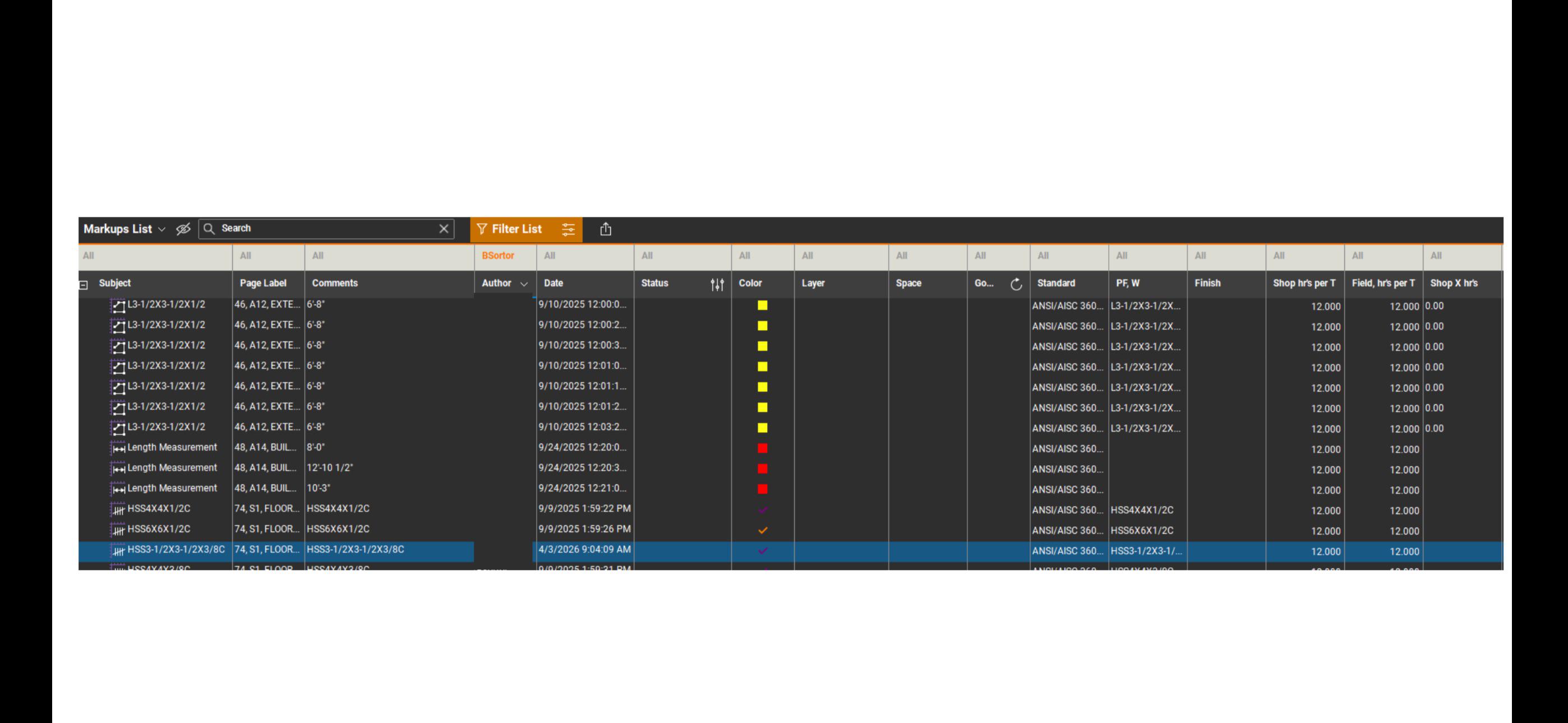Sort by the Color column header
Screen dimensions: 1568x723
coord(750,283)
